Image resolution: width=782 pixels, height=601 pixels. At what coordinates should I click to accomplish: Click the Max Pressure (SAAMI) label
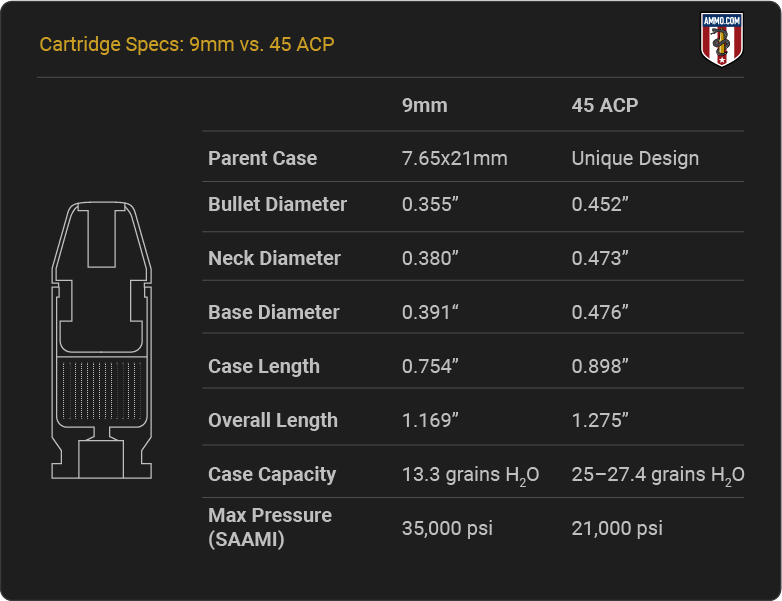(270, 527)
